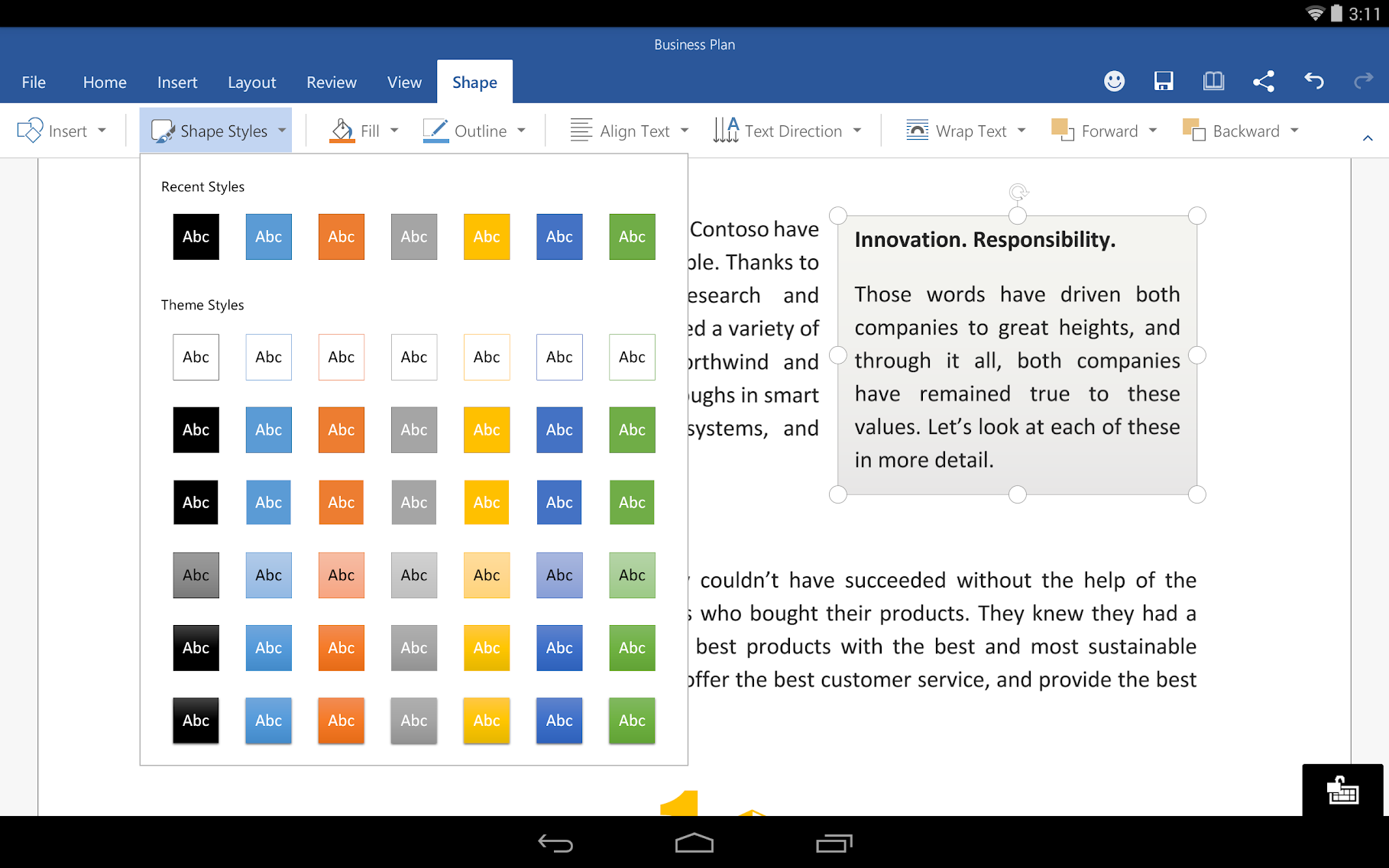The image size is (1389, 868).
Task: Click the Undo arrow icon
Action: [x=1314, y=81]
